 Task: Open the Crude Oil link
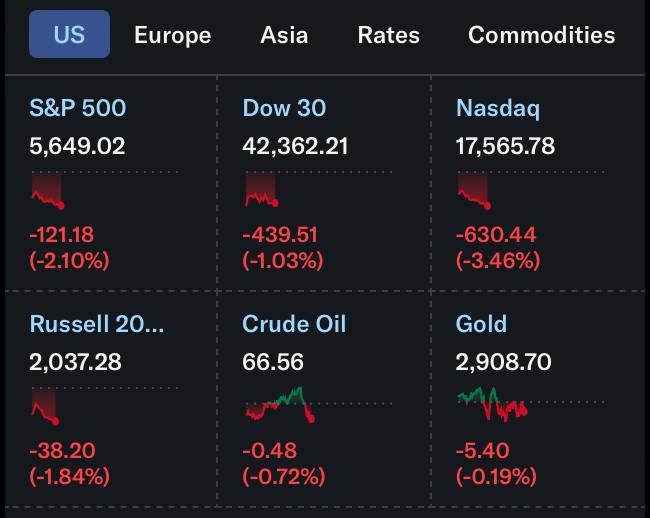pos(294,324)
